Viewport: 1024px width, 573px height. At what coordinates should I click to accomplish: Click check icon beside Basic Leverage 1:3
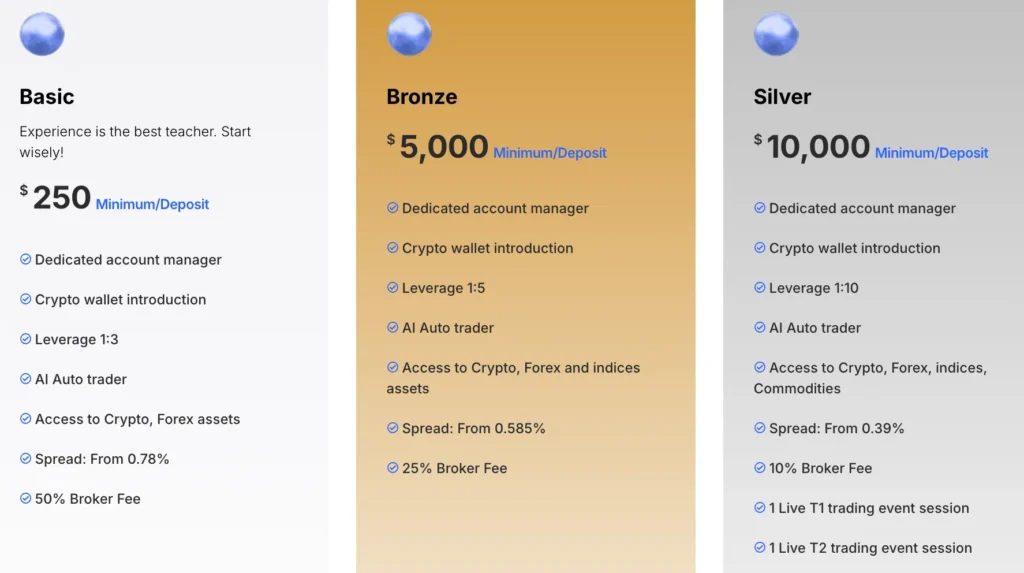pyautogui.click(x=26, y=339)
